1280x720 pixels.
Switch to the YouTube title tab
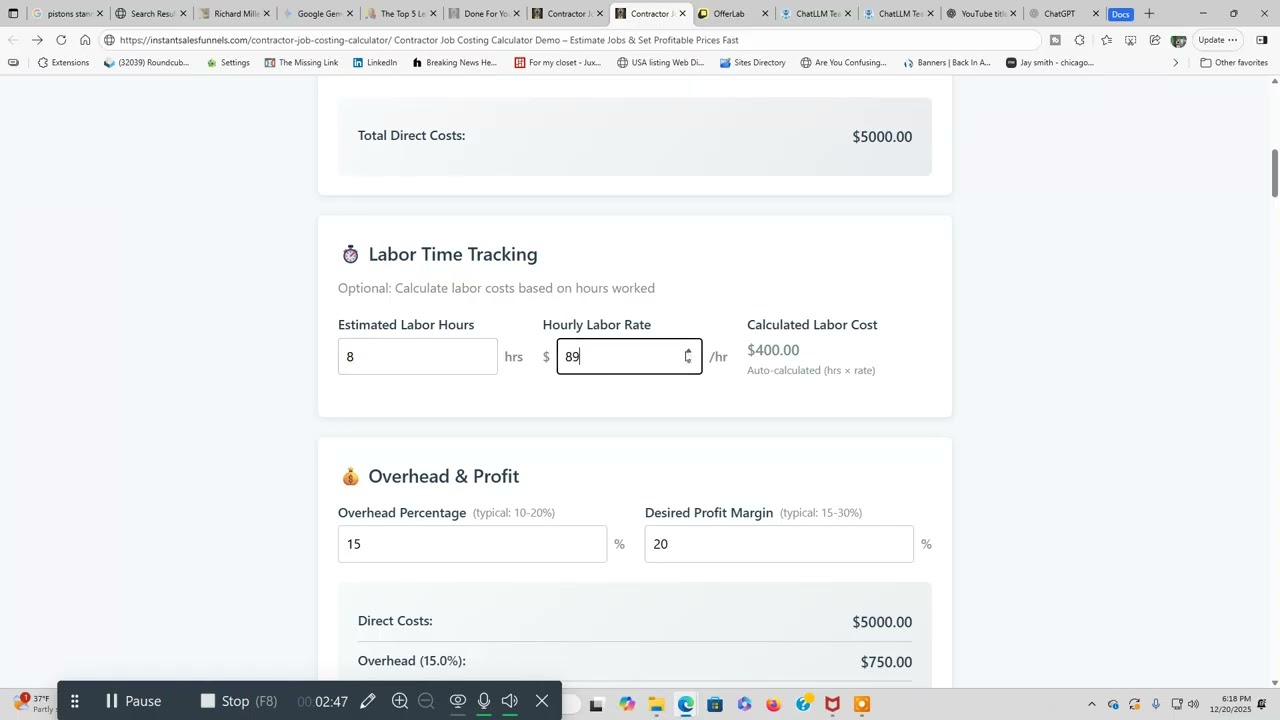(x=981, y=14)
